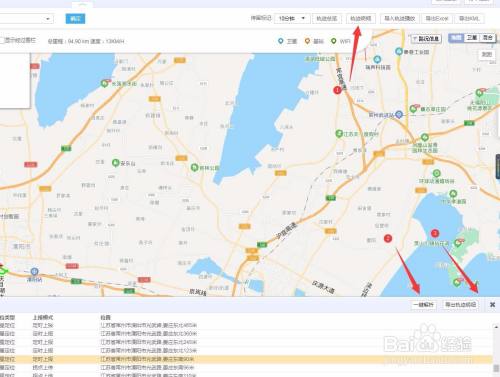Open the track details button in the toolbar
This screenshot has height=377, width=500.
point(361,18)
